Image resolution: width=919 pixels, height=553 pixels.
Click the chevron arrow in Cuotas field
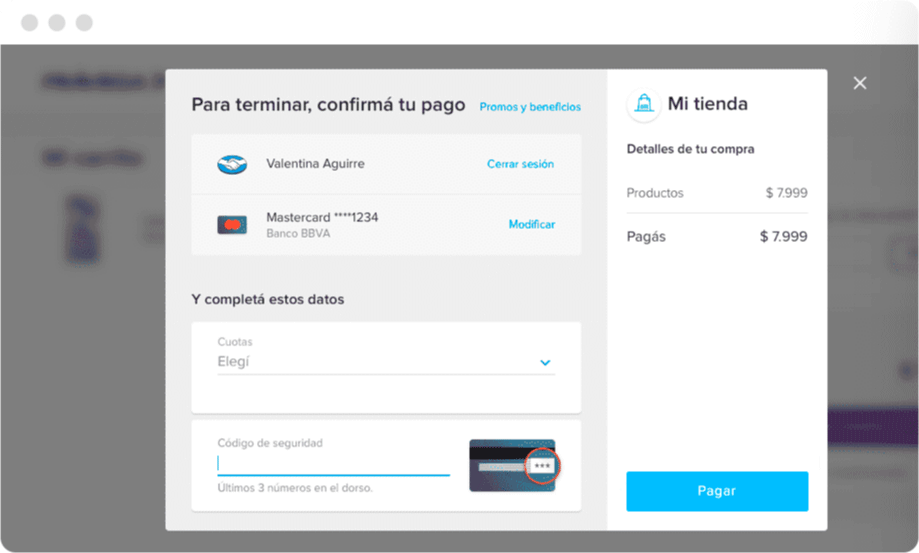click(x=545, y=363)
